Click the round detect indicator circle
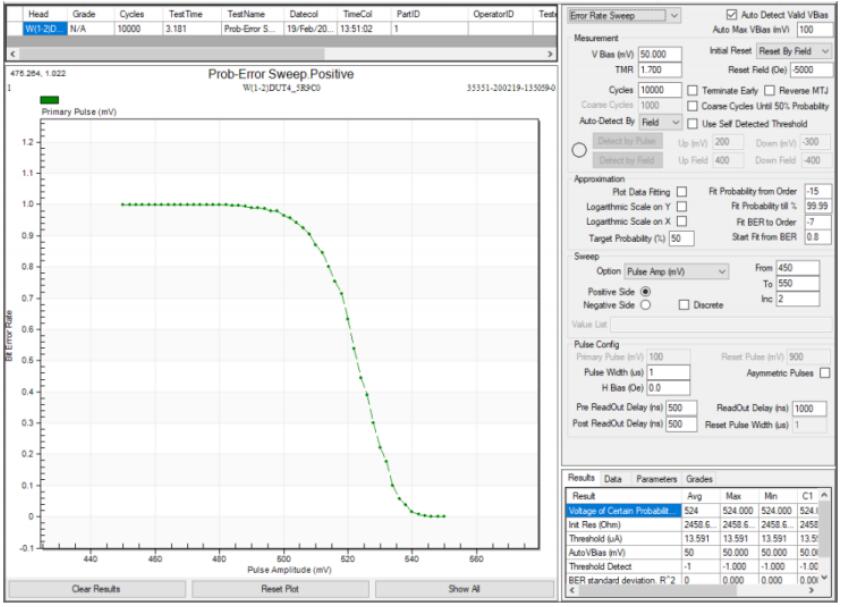This screenshot has width=843, height=607. tap(580, 151)
